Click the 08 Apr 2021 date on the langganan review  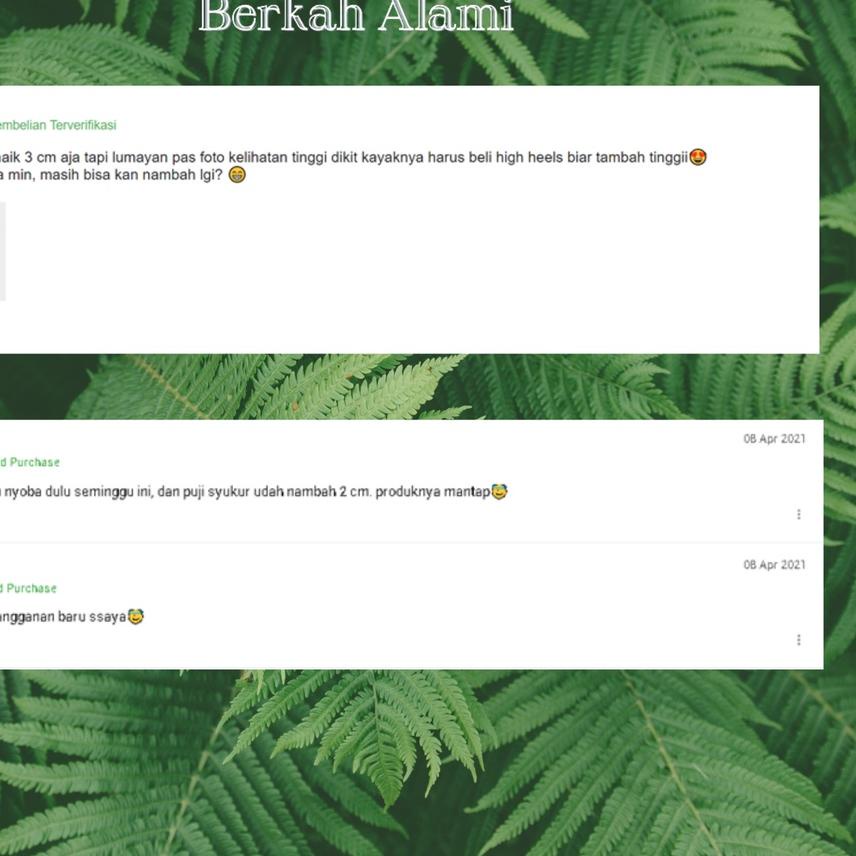click(x=774, y=564)
